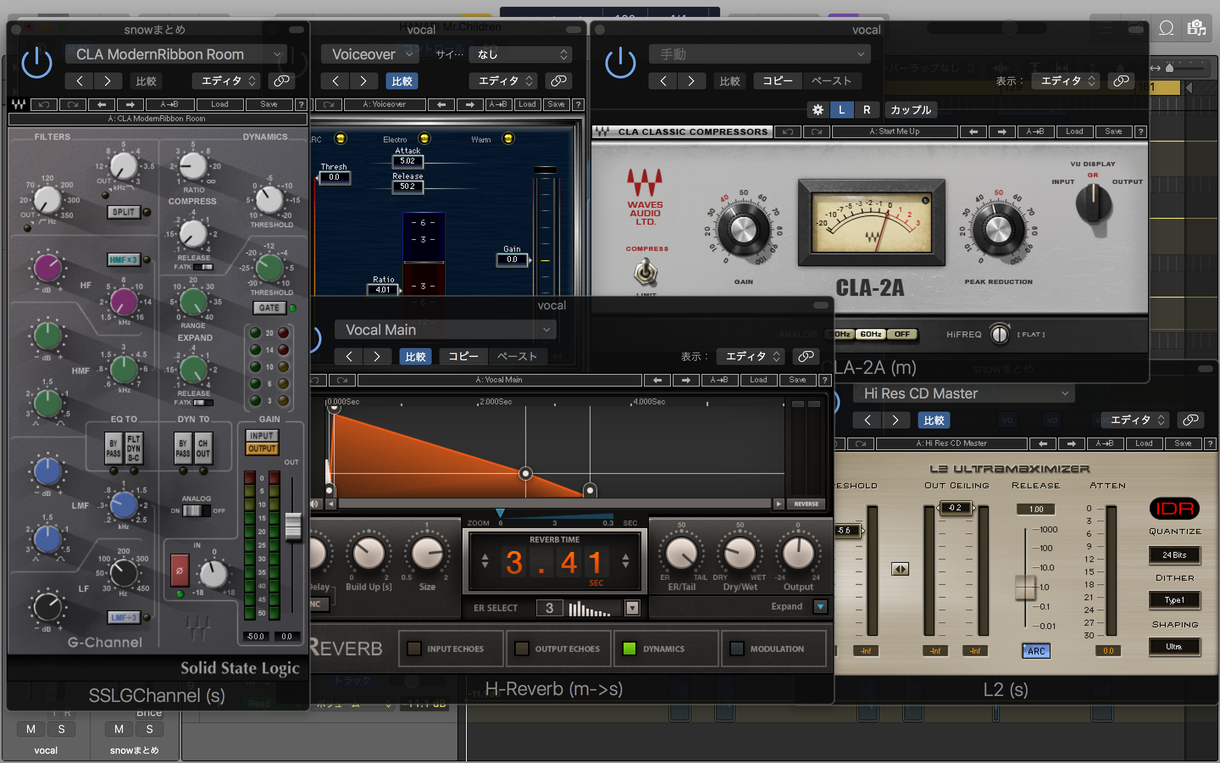Toggle the FLT DYN S-C button in G-Channel

pyautogui.click(x=134, y=447)
